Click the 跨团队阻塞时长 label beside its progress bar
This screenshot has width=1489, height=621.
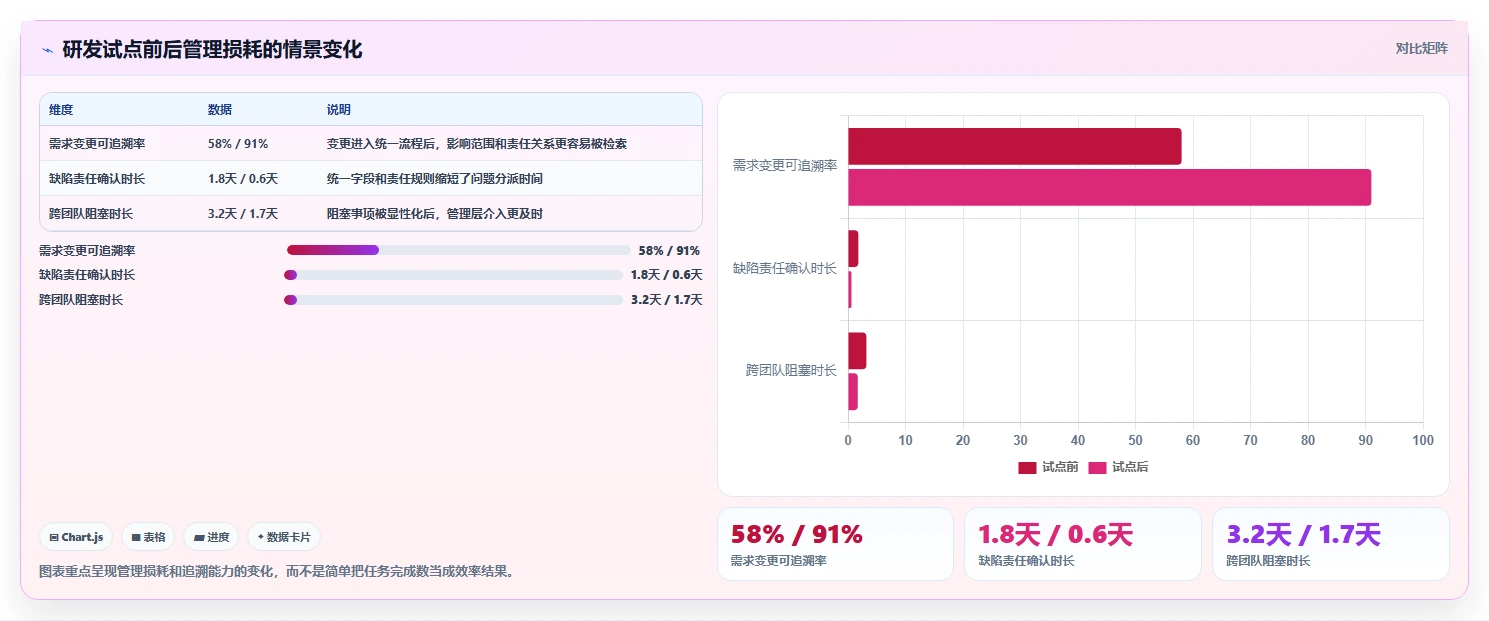pos(81,300)
